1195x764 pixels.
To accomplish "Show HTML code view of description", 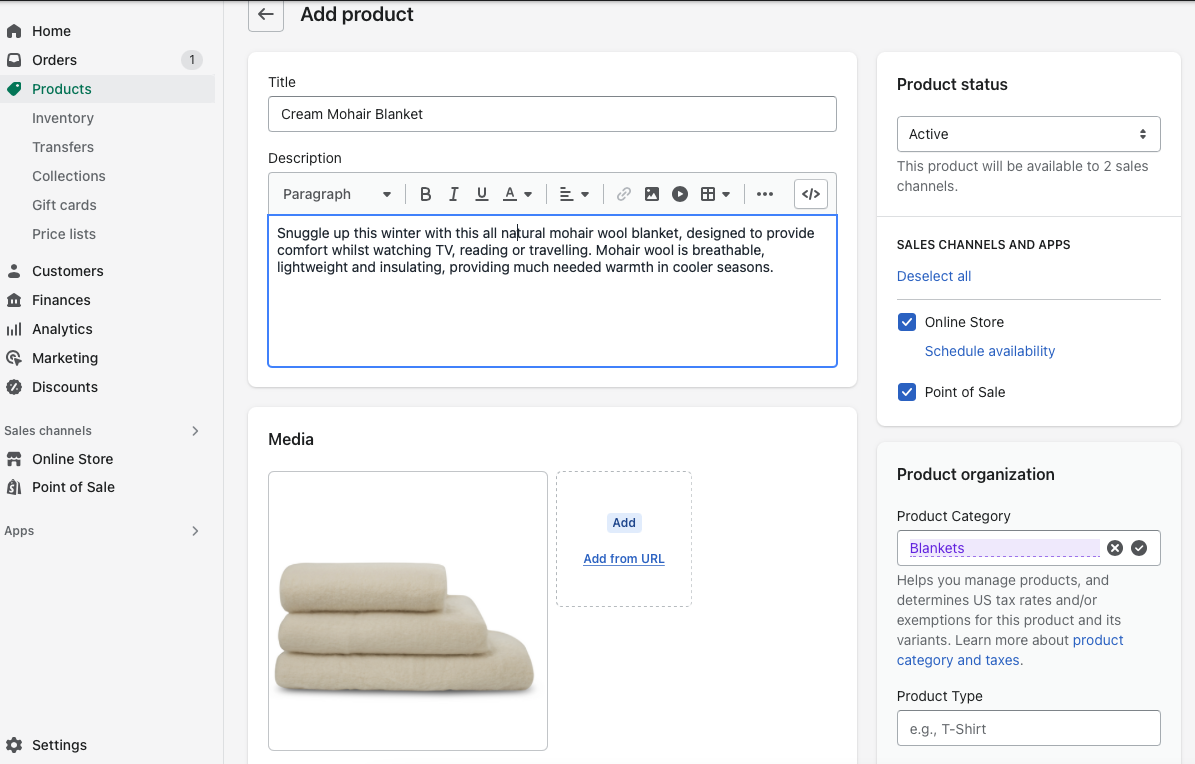I will click(x=811, y=194).
